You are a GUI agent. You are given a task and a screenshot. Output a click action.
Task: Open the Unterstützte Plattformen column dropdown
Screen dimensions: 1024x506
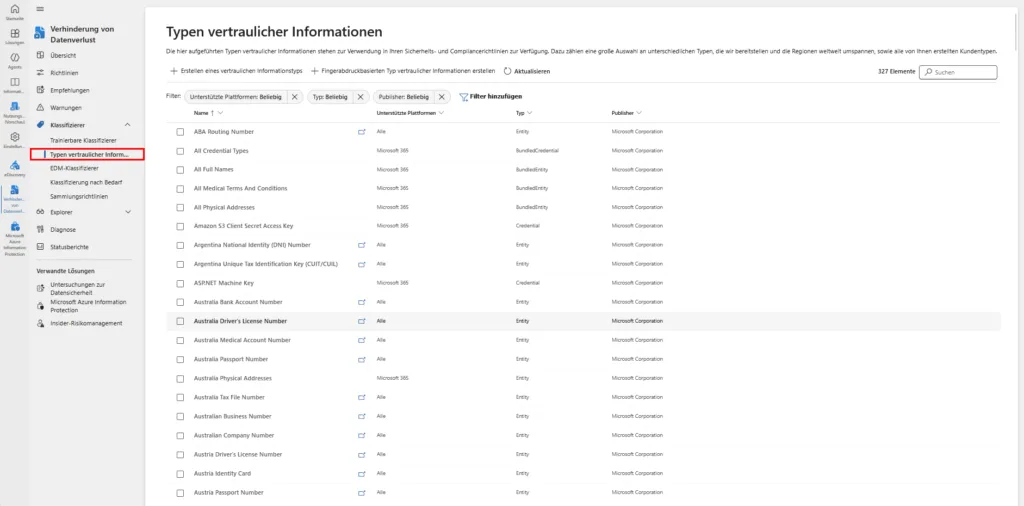441,113
